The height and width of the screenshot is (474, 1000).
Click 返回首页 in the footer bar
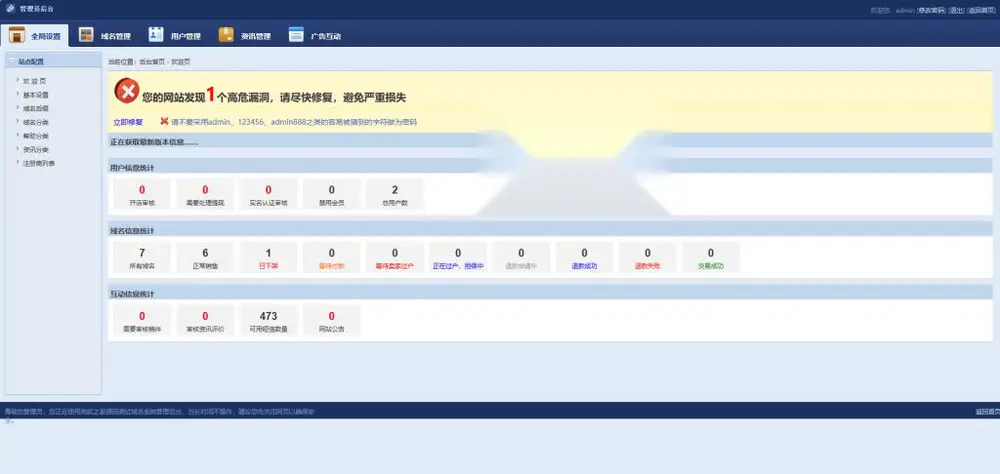[987, 411]
